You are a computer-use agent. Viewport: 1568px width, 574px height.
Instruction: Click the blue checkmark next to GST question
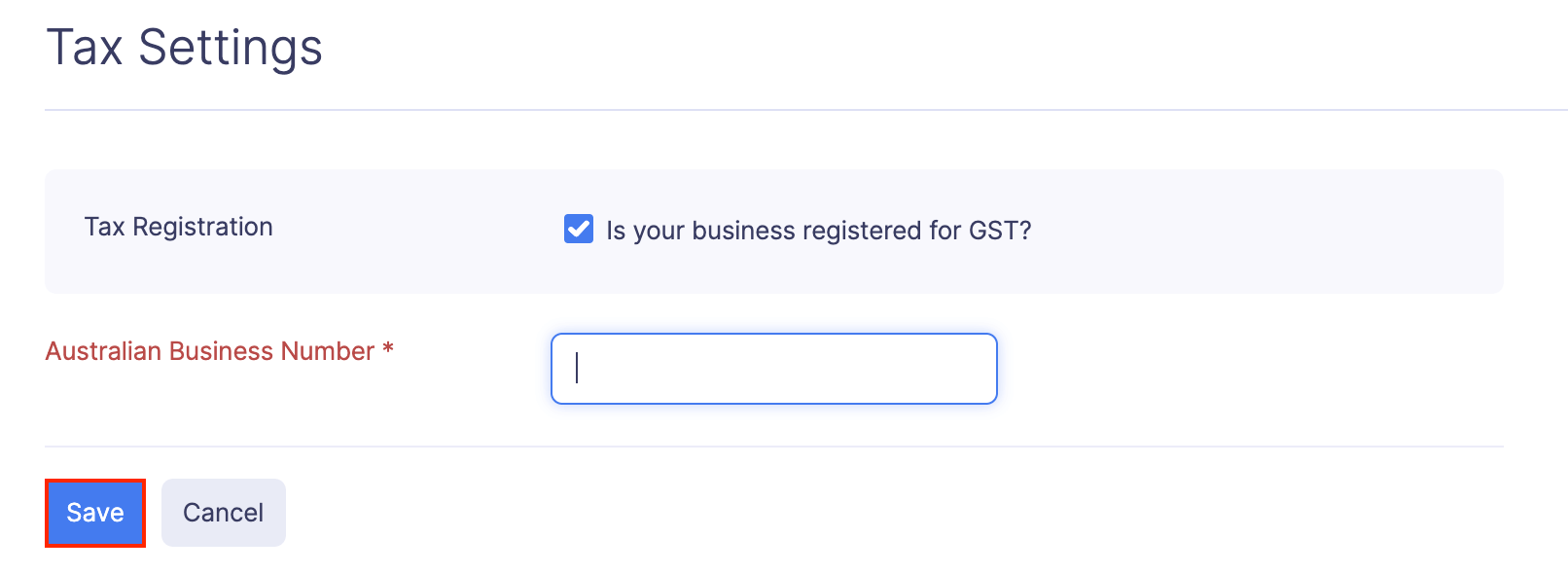point(578,230)
